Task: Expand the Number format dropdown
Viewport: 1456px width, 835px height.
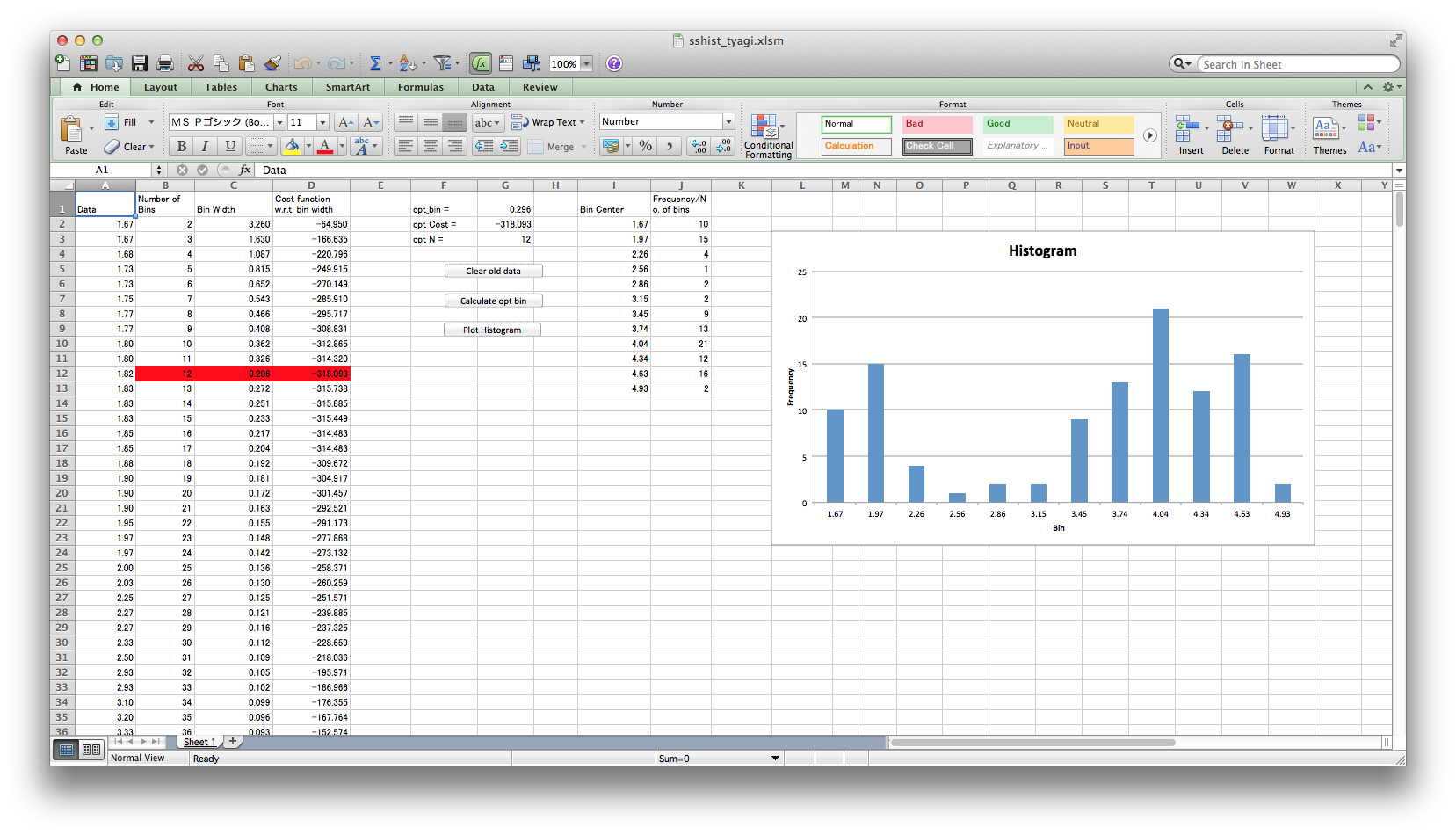Action: (728, 122)
